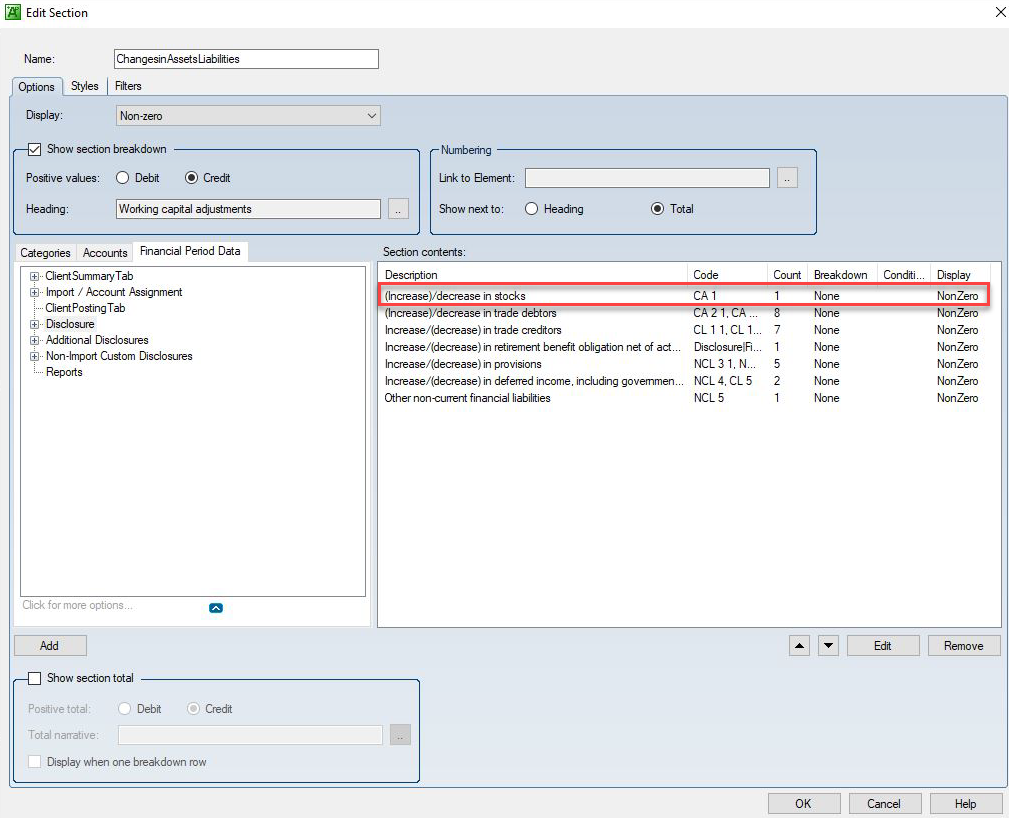Open the Link to Element browse ".." button
Viewport: 1009px width, 818px height.
click(x=787, y=177)
